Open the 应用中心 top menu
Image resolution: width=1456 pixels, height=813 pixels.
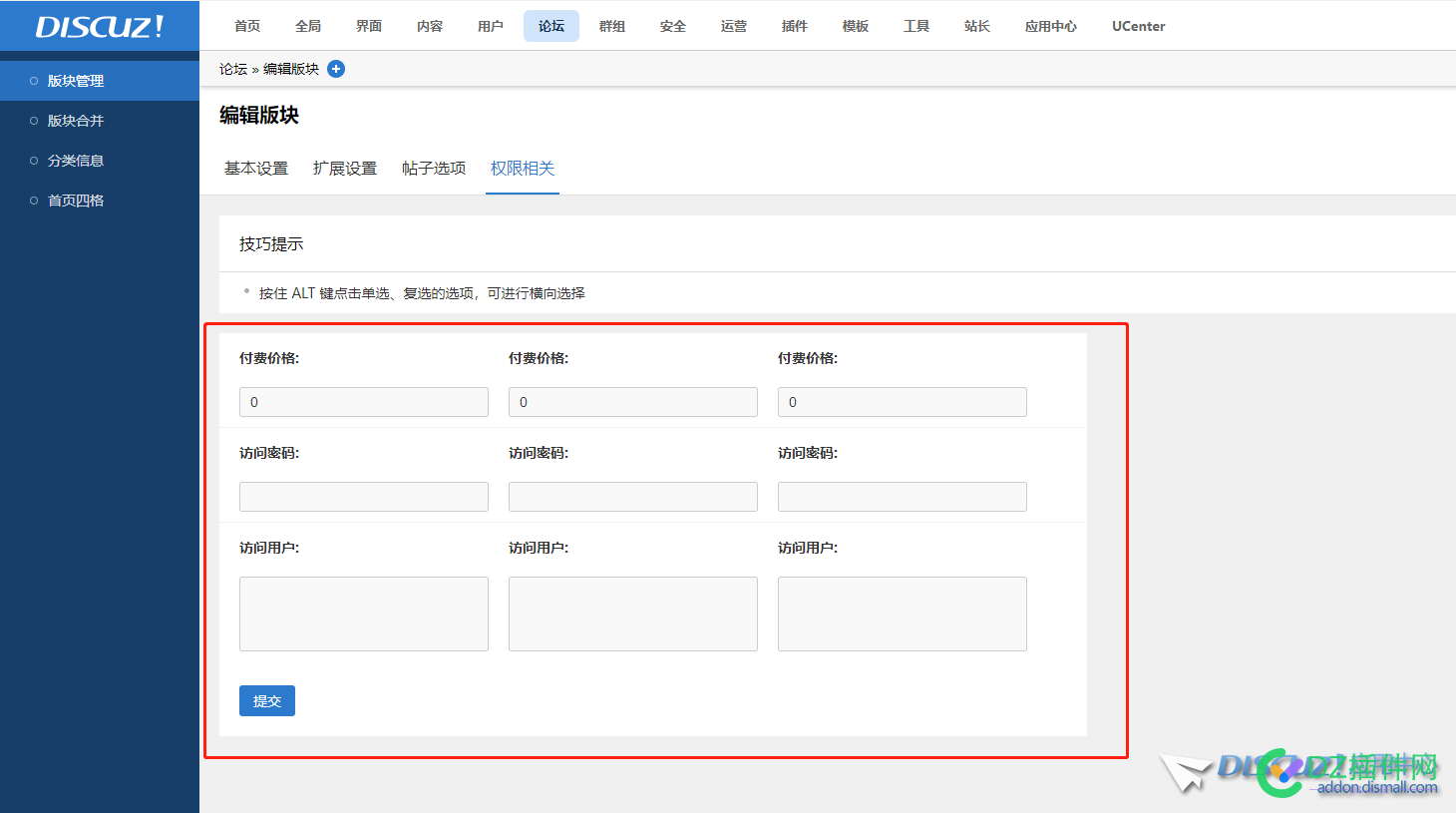(1051, 26)
